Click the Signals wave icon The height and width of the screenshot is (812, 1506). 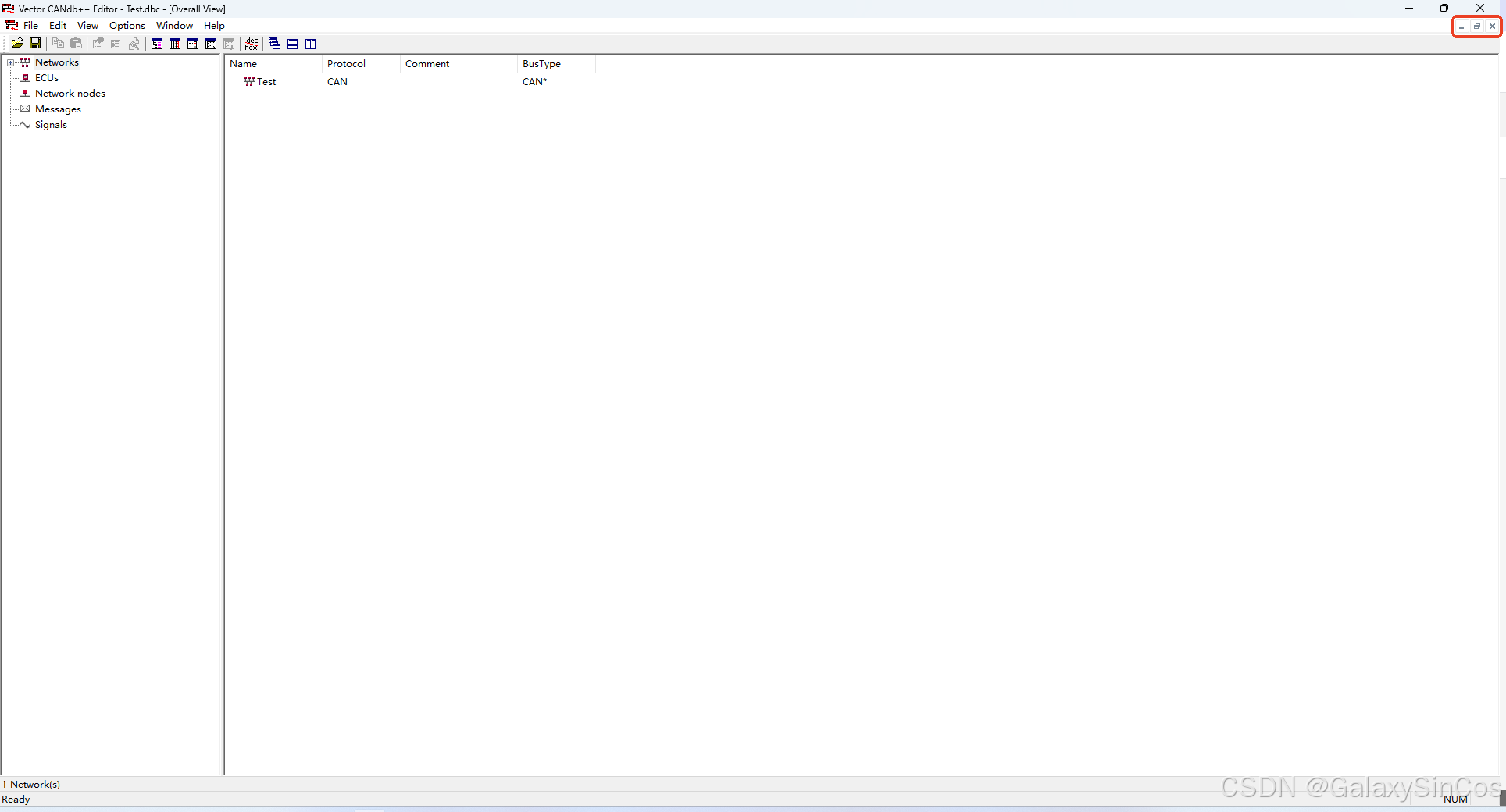(25, 125)
